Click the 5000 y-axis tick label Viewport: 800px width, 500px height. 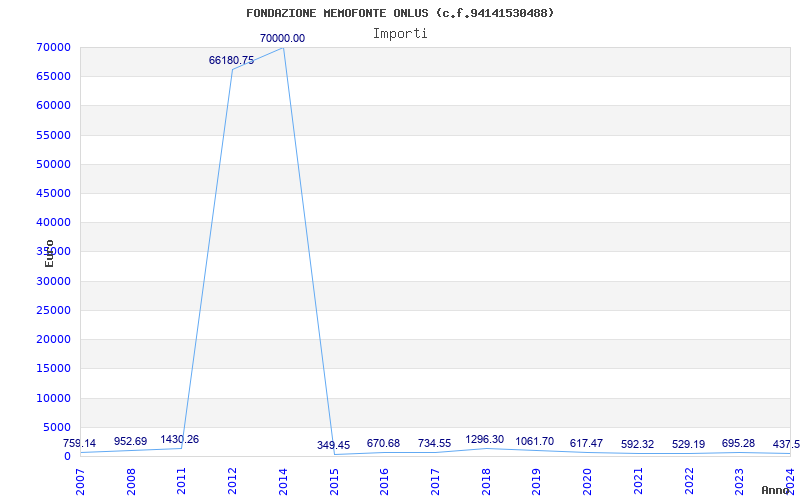56,427
